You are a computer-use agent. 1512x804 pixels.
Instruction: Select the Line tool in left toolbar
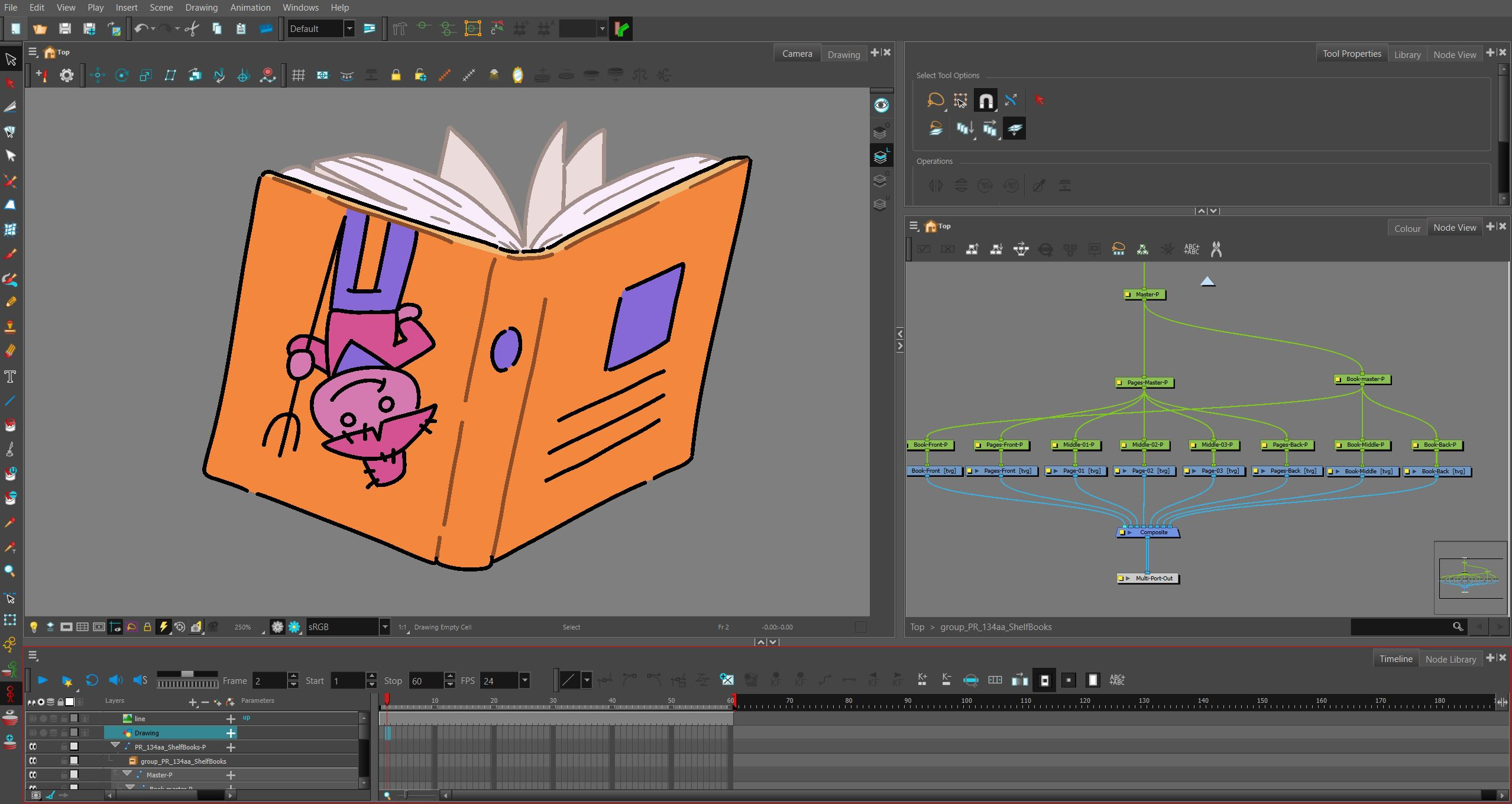click(x=10, y=401)
